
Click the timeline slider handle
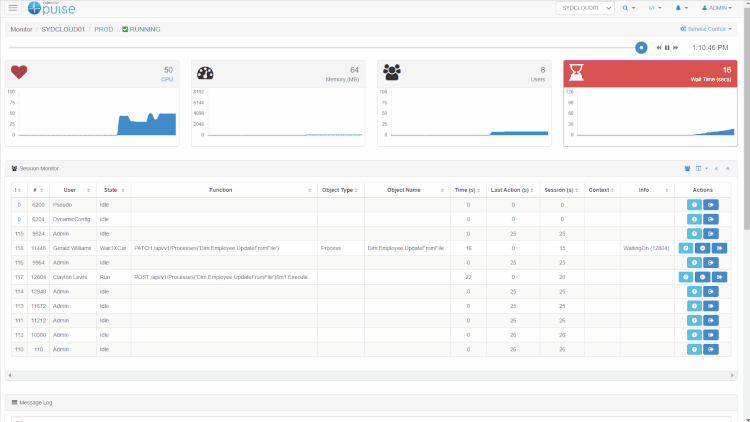pyautogui.click(x=641, y=47)
